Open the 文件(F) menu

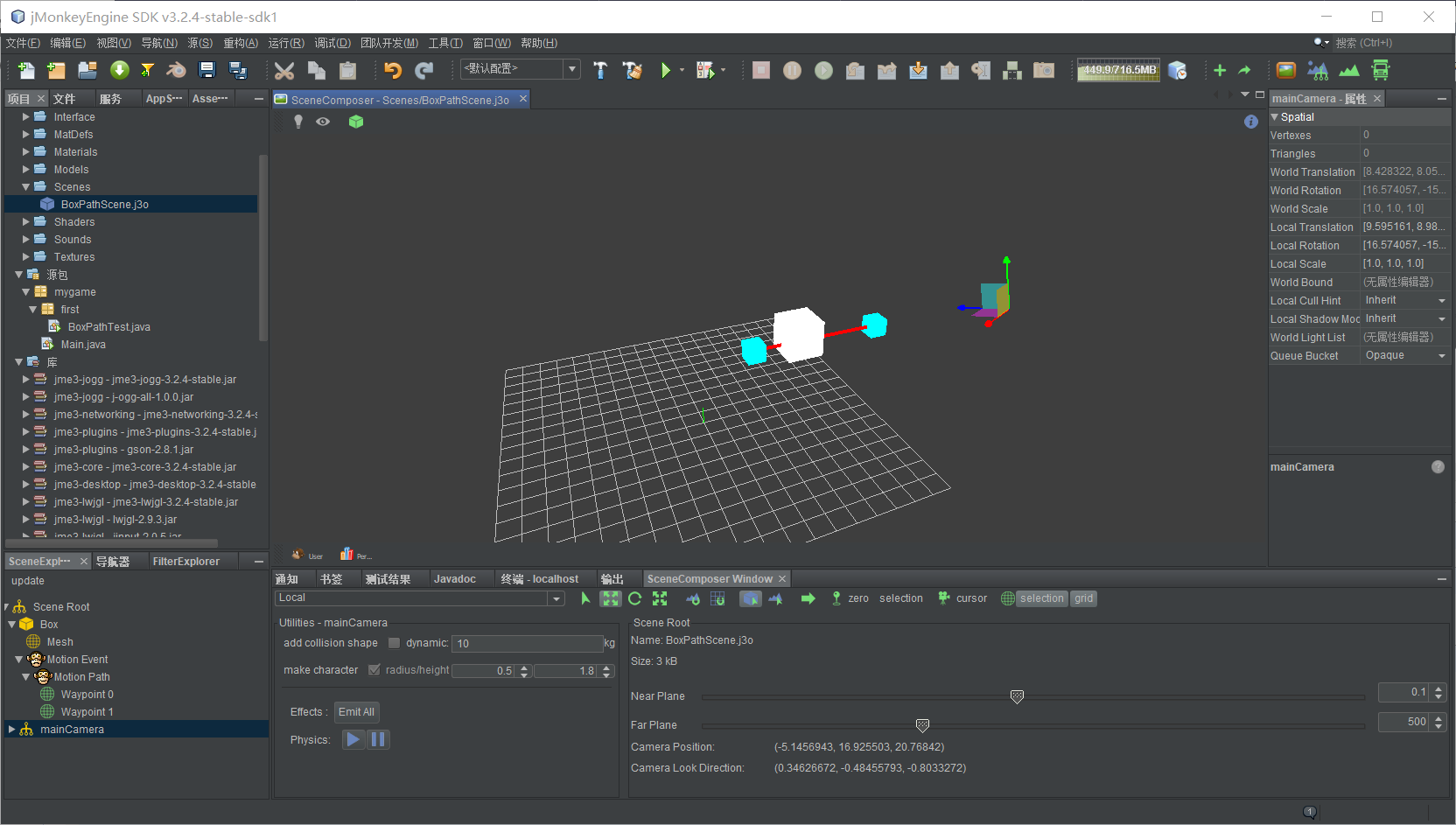[x=23, y=43]
